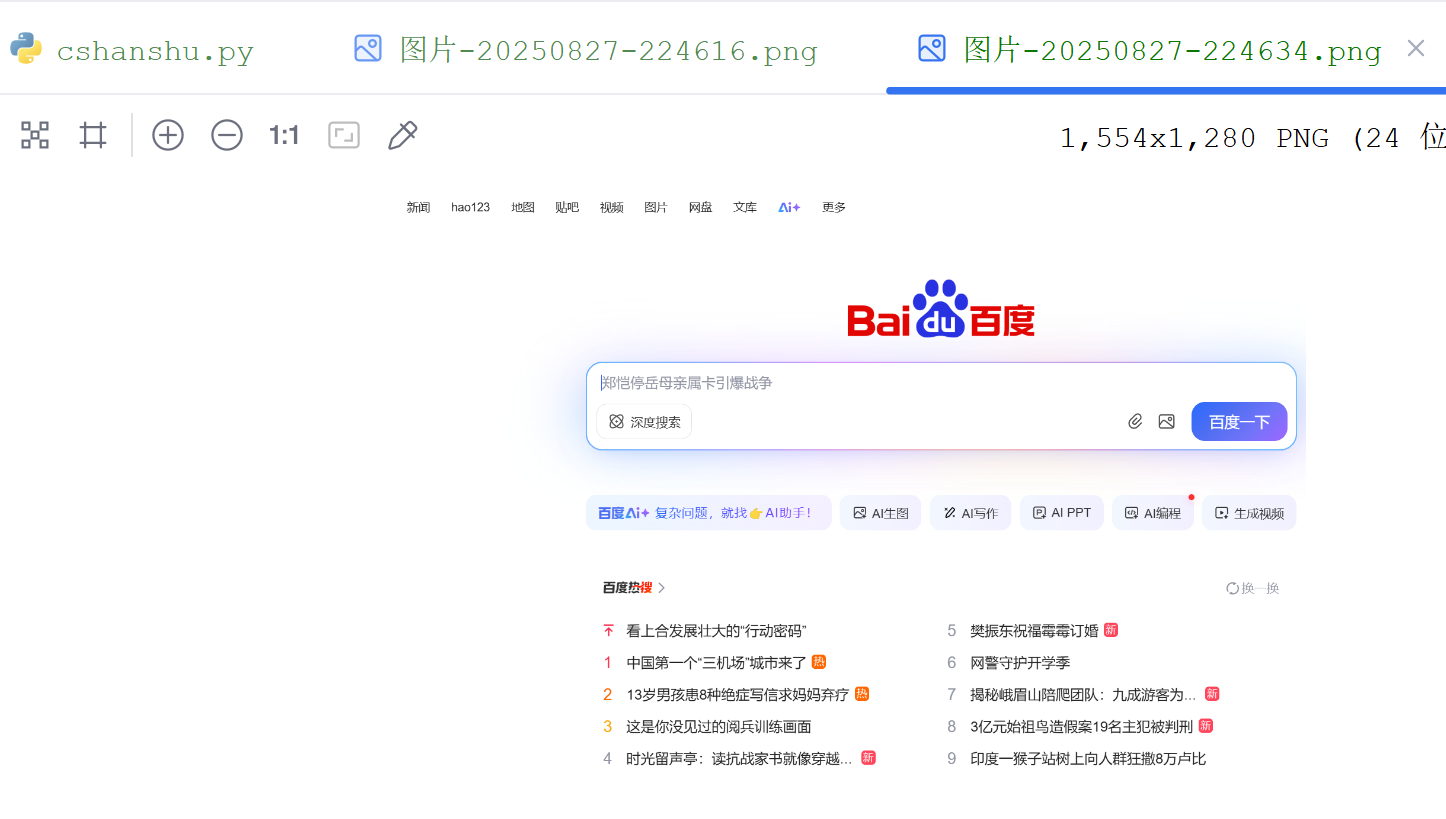This screenshot has width=1446, height=819.
Task: Click the 深度搜索 button
Action: tap(644, 422)
